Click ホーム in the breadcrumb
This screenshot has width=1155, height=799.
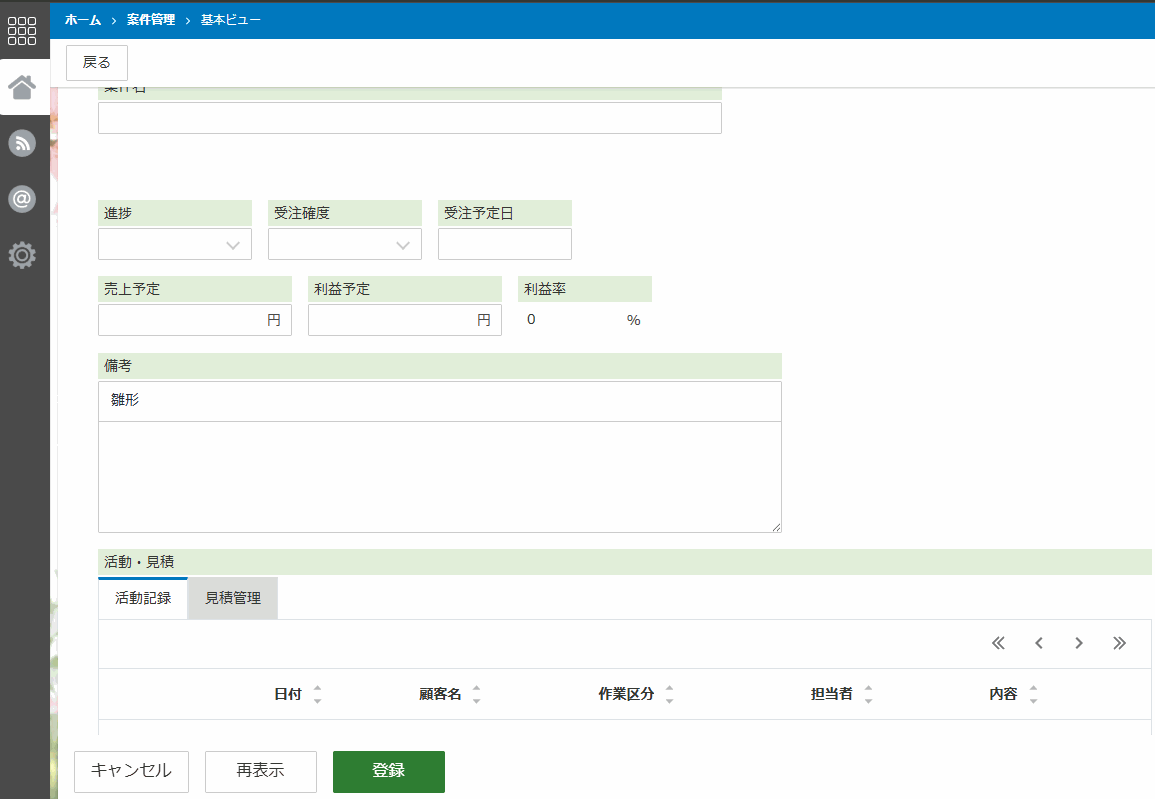[x=82, y=20]
